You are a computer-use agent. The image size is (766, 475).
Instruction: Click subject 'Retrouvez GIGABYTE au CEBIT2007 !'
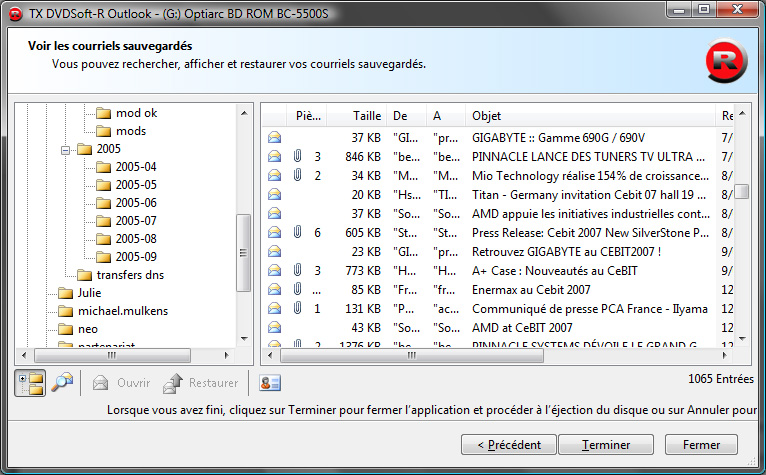(x=566, y=252)
